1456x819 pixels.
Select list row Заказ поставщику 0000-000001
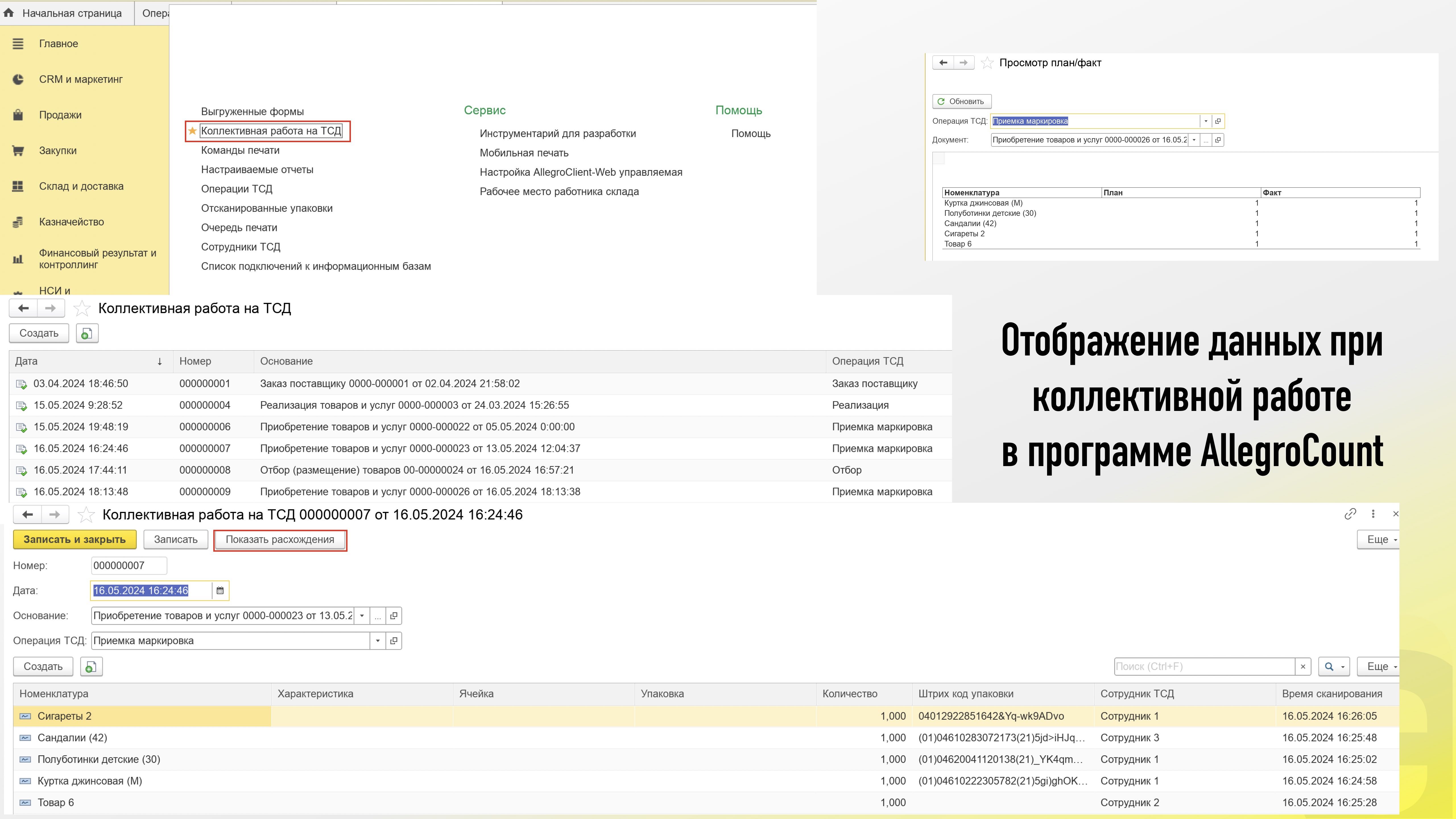pos(480,384)
